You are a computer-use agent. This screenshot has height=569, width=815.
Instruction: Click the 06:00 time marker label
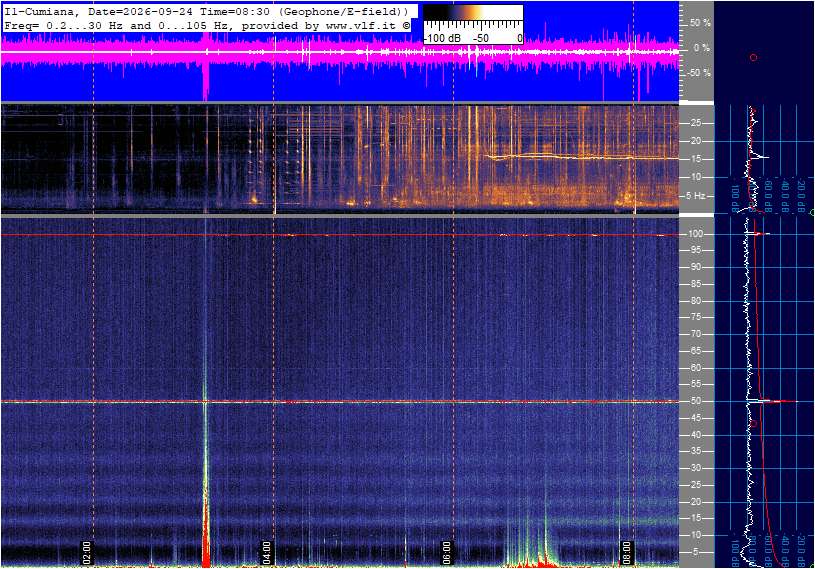pos(446,552)
